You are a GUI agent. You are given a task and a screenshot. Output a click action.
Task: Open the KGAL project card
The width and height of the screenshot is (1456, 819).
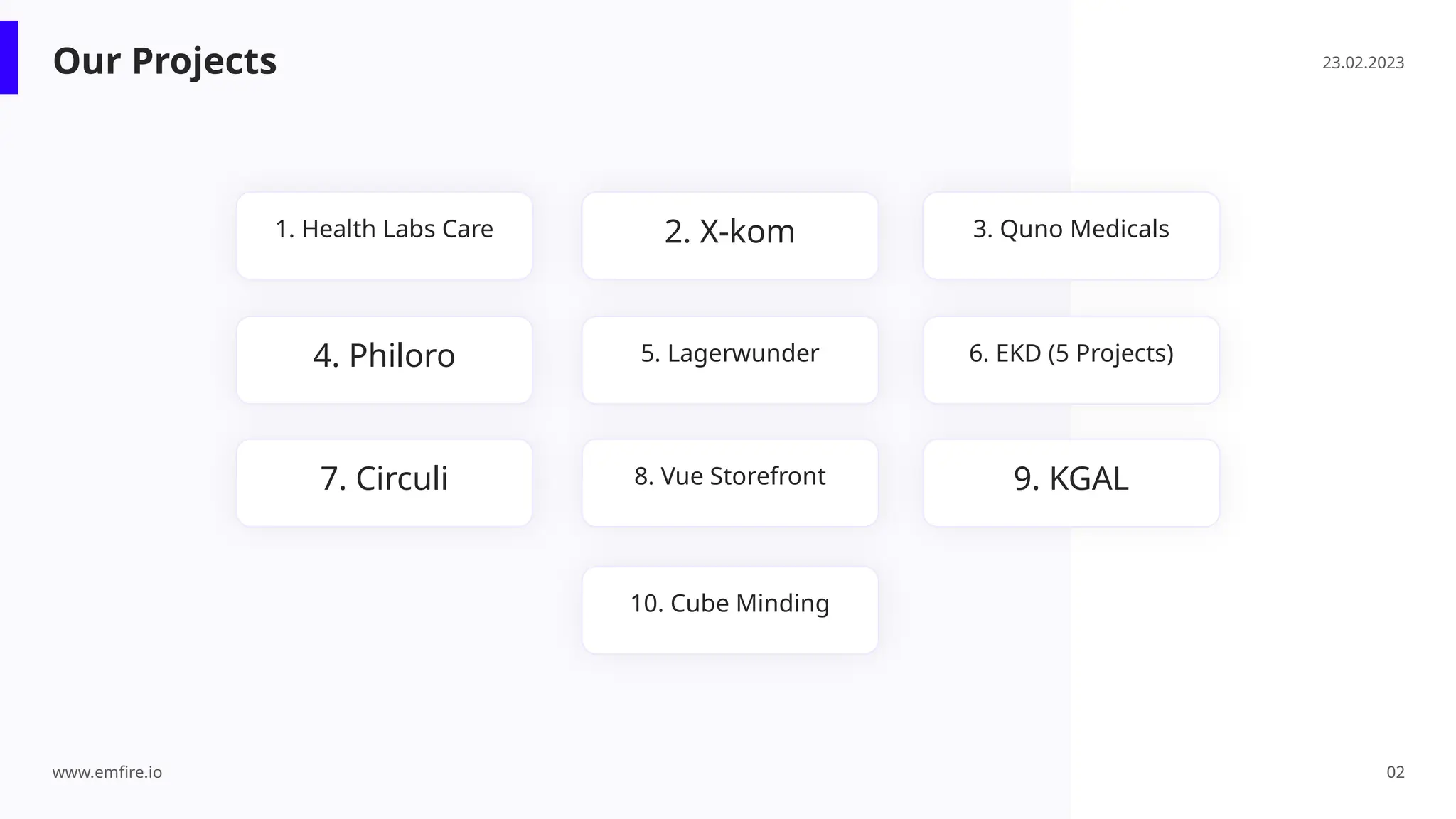(1071, 483)
